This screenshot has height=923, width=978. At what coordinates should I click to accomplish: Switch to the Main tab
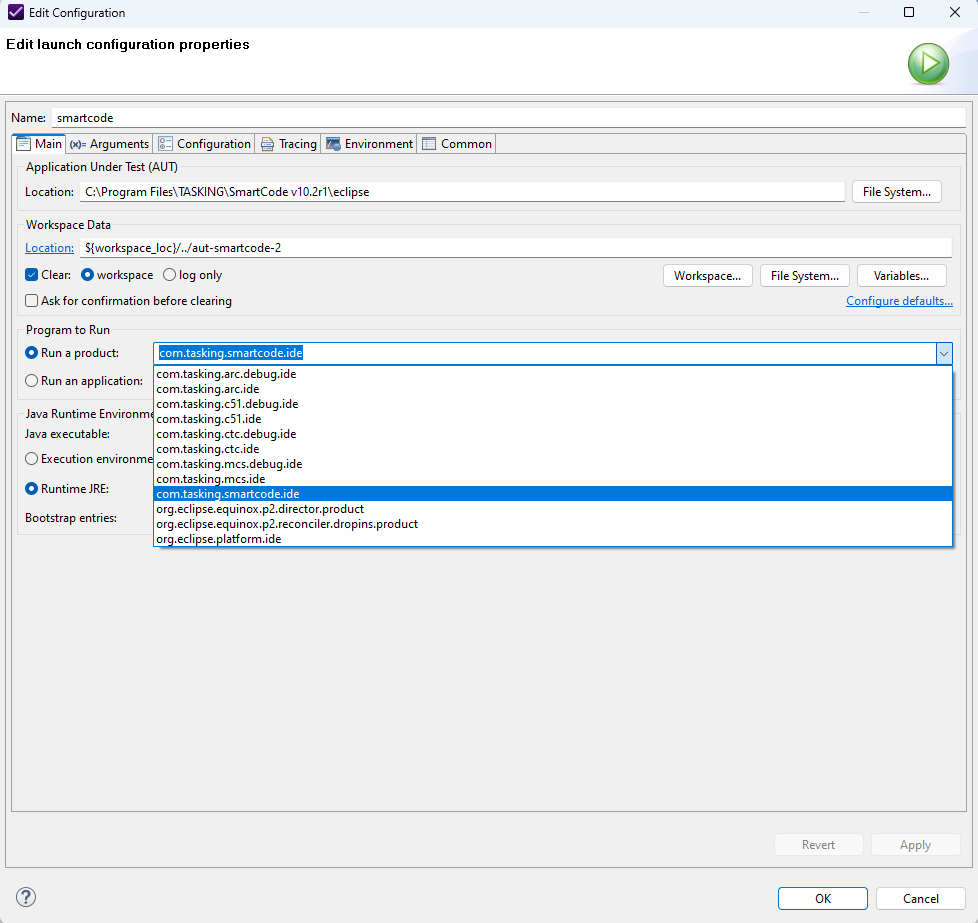tap(39, 144)
